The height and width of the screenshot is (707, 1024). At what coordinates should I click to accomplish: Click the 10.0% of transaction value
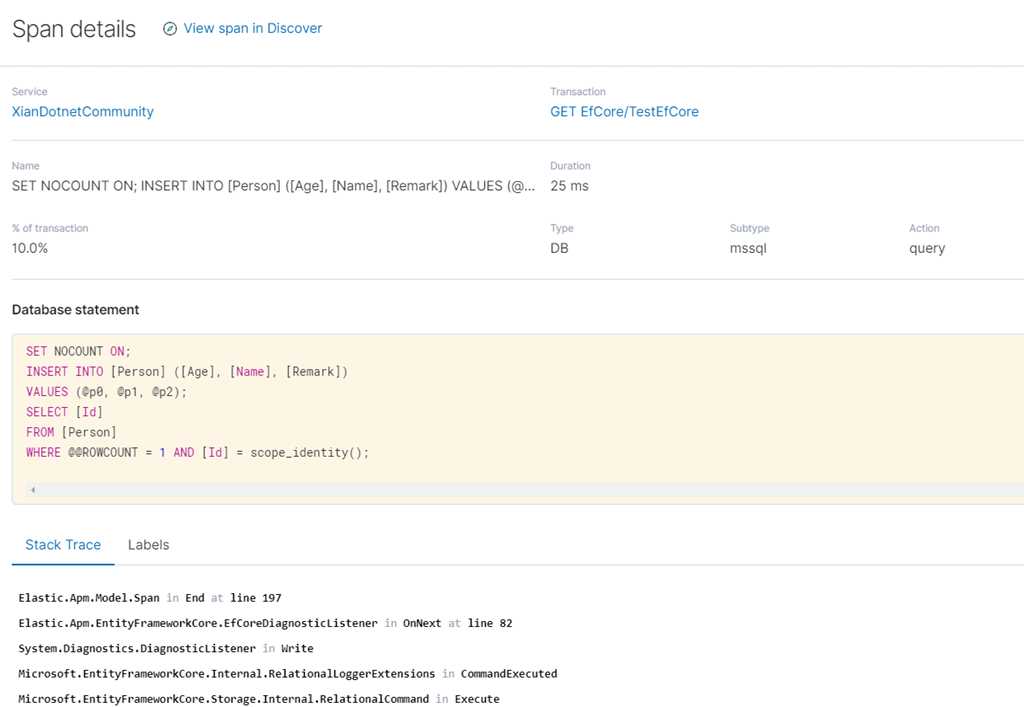tap(29, 248)
